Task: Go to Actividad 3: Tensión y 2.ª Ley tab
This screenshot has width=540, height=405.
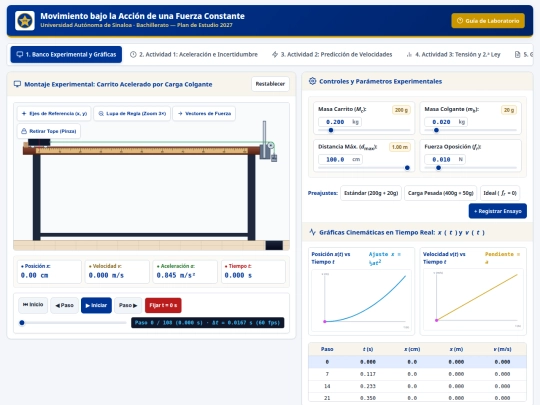Action: coord(454,54)
